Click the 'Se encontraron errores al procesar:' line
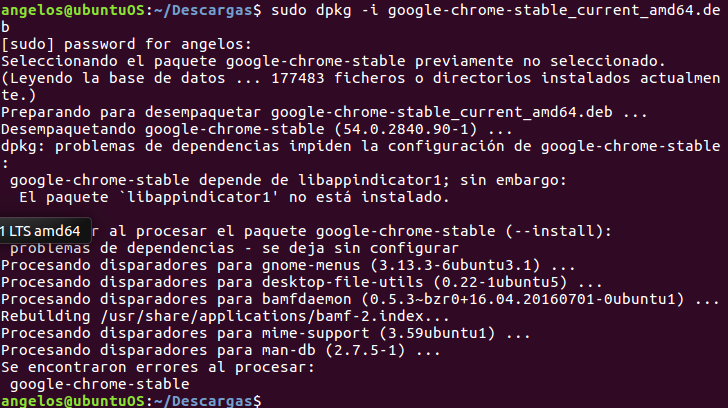Viewport: 728px width, 408px height. point(158,367)
